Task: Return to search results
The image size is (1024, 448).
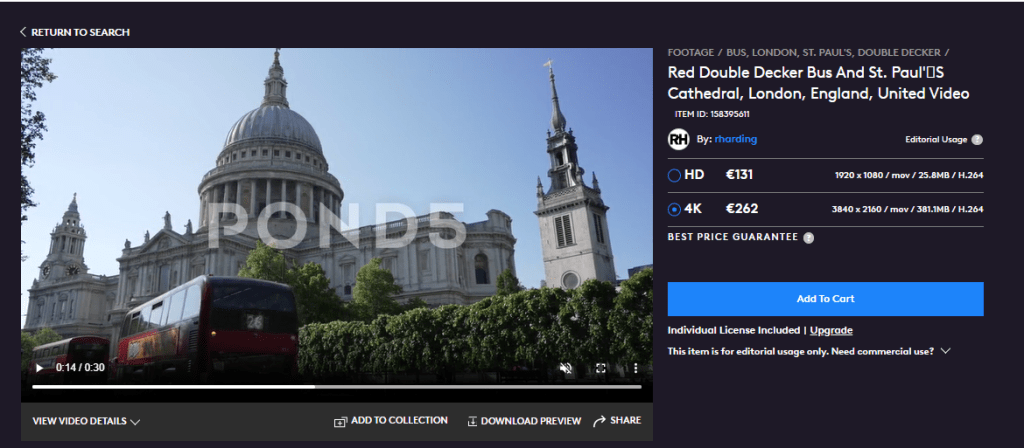Action: pyautogui.click(x=74, y=32)
